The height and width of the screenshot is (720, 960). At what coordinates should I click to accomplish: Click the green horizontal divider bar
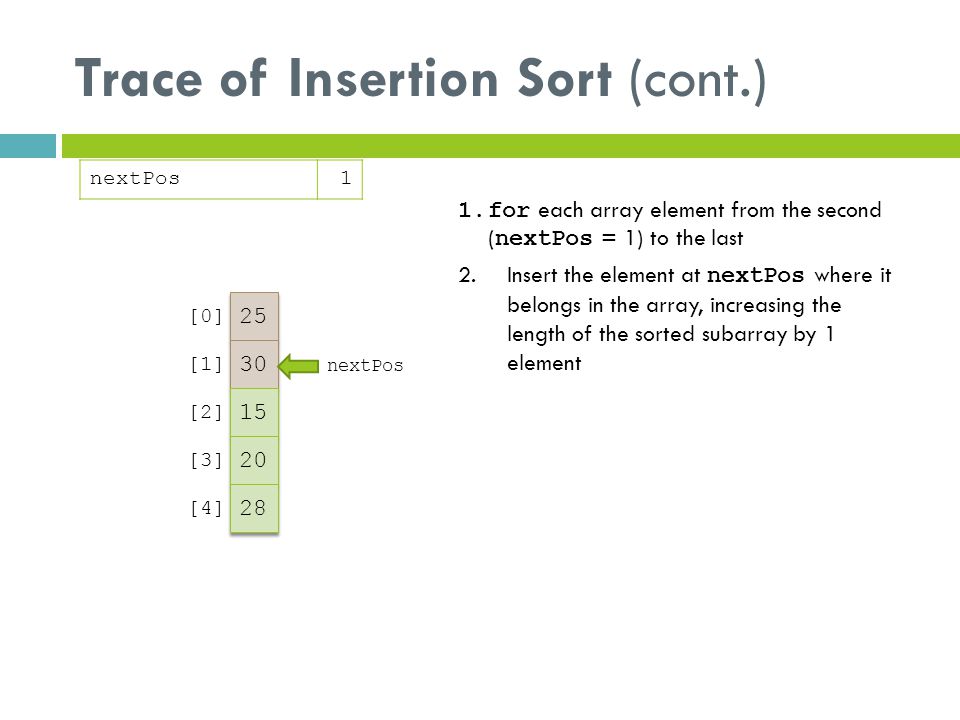(x=511, y=146)
